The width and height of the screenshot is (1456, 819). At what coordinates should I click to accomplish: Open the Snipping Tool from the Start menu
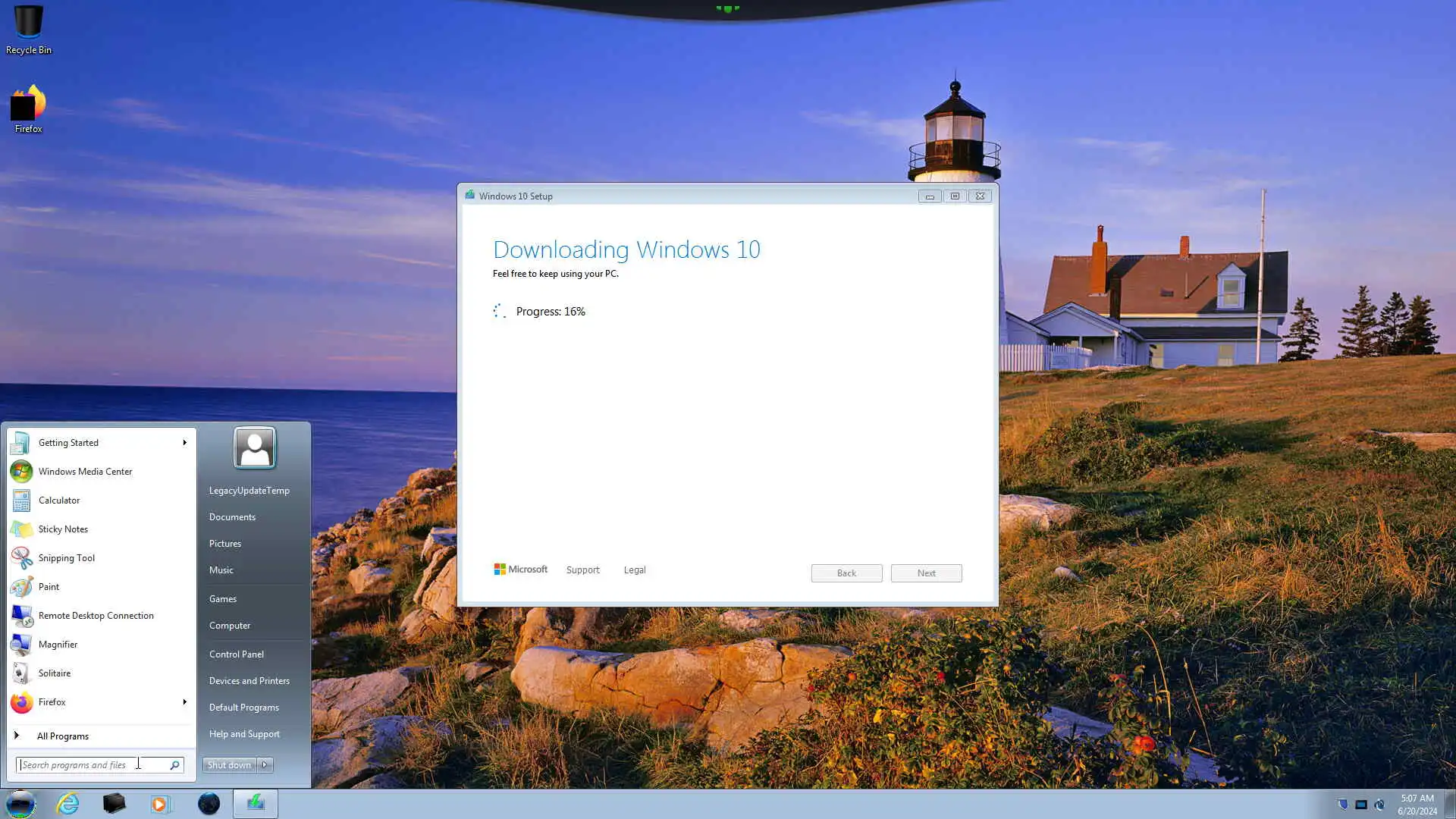tap(67, 558)
